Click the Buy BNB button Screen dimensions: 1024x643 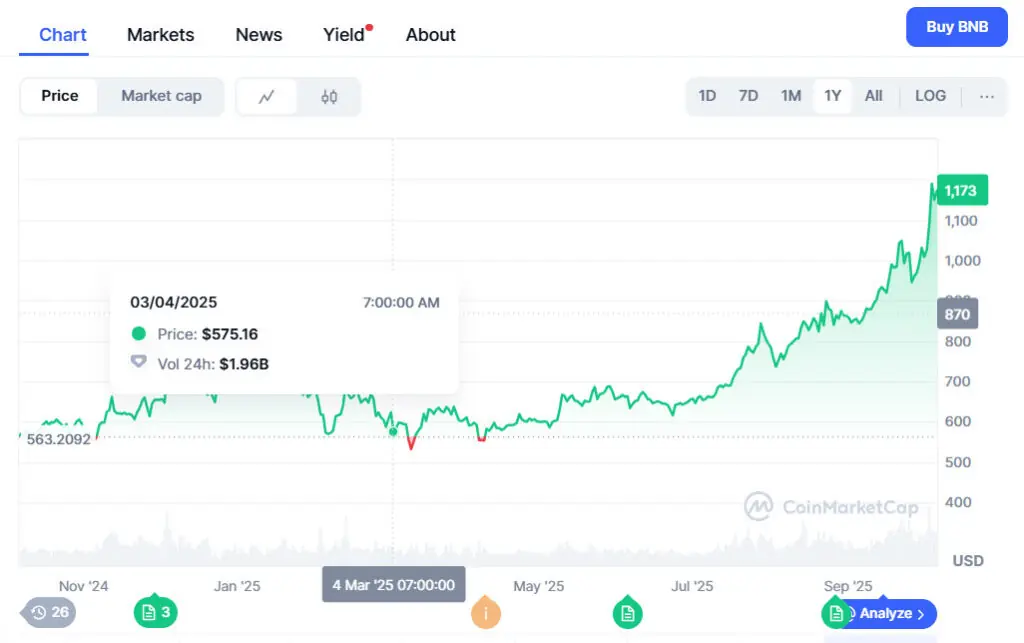(956, 27)
